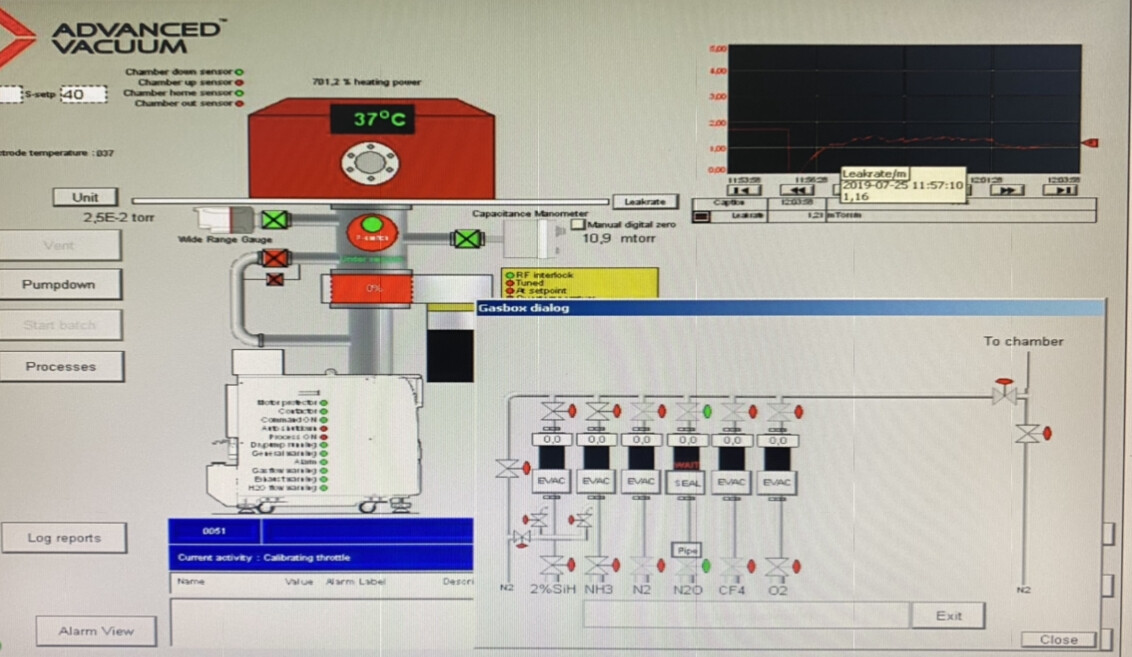The image size is (1132, 657).
Task: Click the empty message field beside Exit
Action: [x=746, y=615]
